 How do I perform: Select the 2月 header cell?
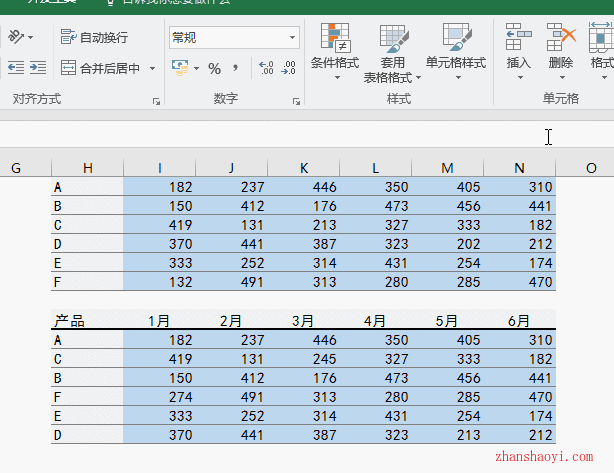click(x=231, y=321)
